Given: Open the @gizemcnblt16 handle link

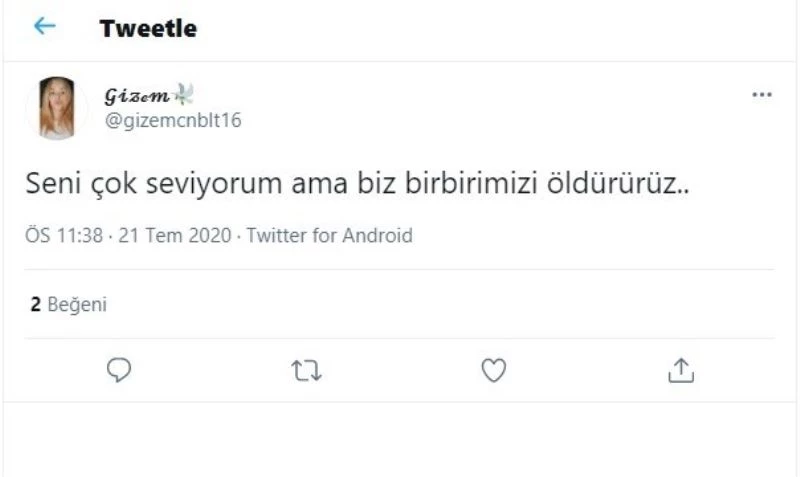Looking at the screenshot, I should pyautogui.click(x=172, y=120).
